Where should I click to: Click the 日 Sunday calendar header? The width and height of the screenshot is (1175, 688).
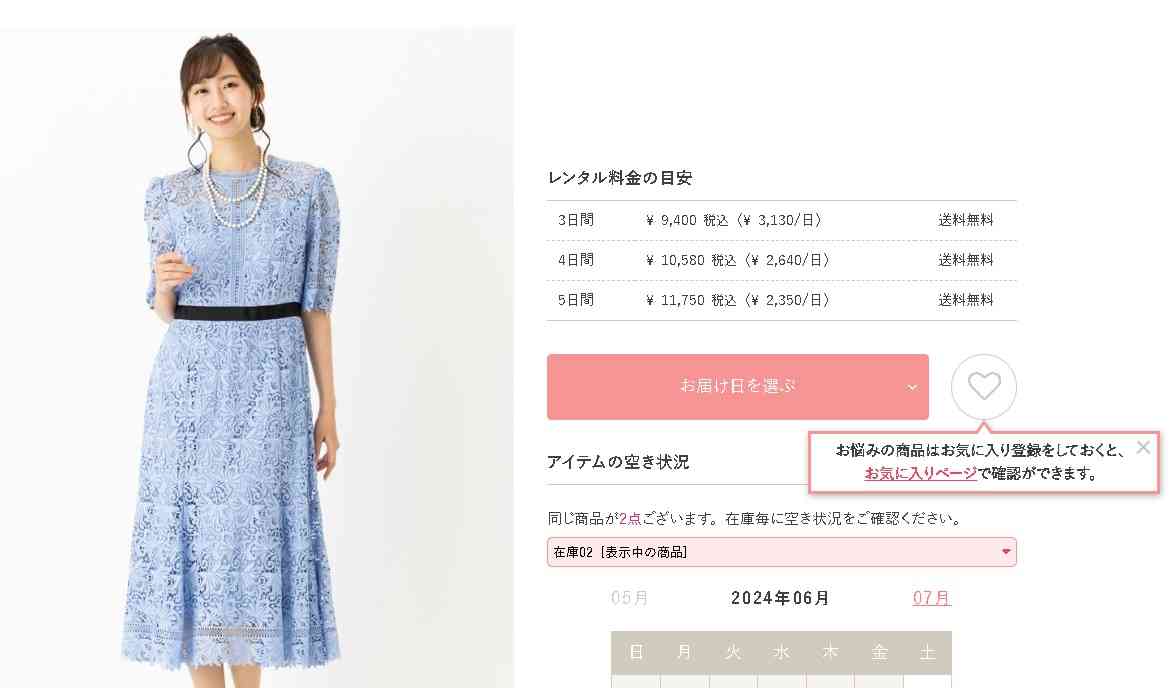click(635, 653)
